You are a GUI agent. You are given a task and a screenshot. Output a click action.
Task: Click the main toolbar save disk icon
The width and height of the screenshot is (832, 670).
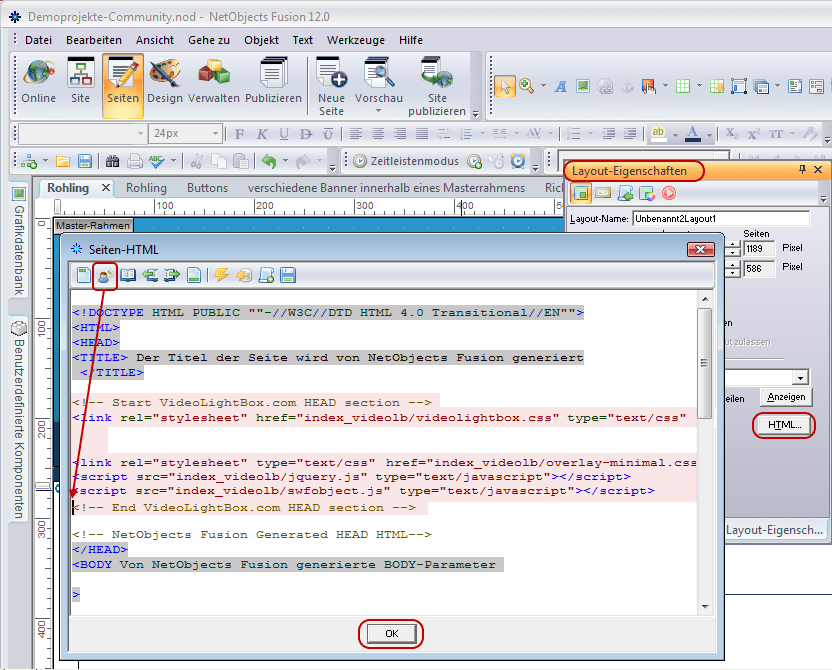coord(85,161)
